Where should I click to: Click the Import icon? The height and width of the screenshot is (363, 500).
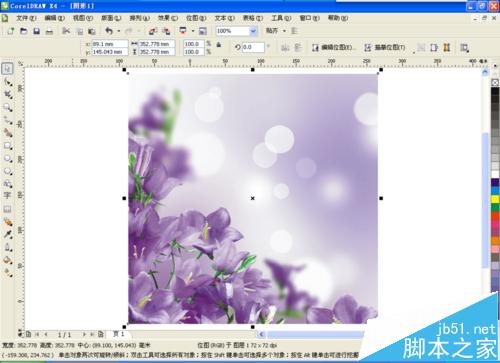pyautogui.click(x=153, y=31)
